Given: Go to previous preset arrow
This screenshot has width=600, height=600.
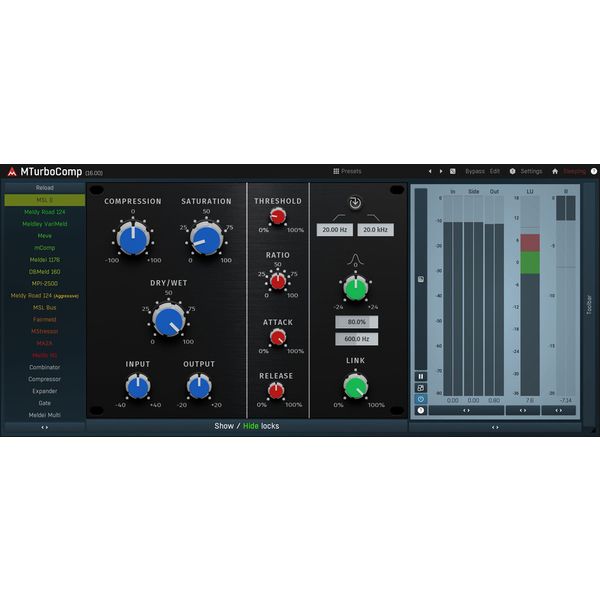Looking at the screenshot, I should coord(430,171).
